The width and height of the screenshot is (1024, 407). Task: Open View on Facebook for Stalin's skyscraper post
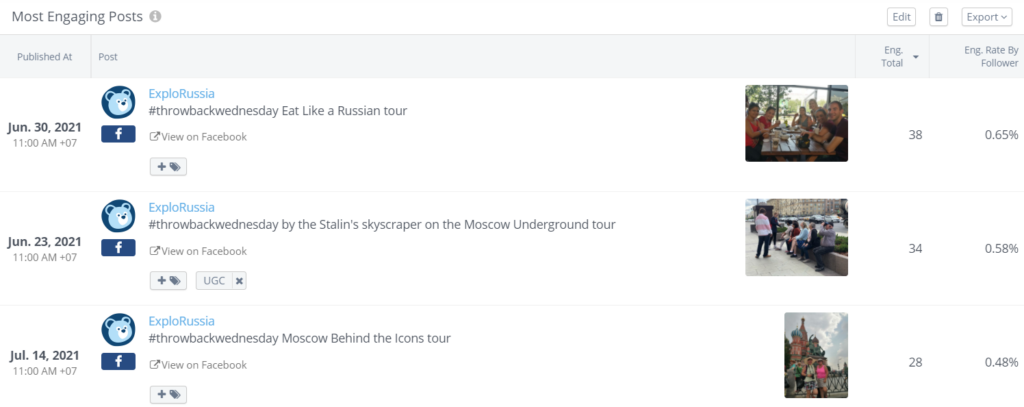pyautogui.click(x=198, y=251)
